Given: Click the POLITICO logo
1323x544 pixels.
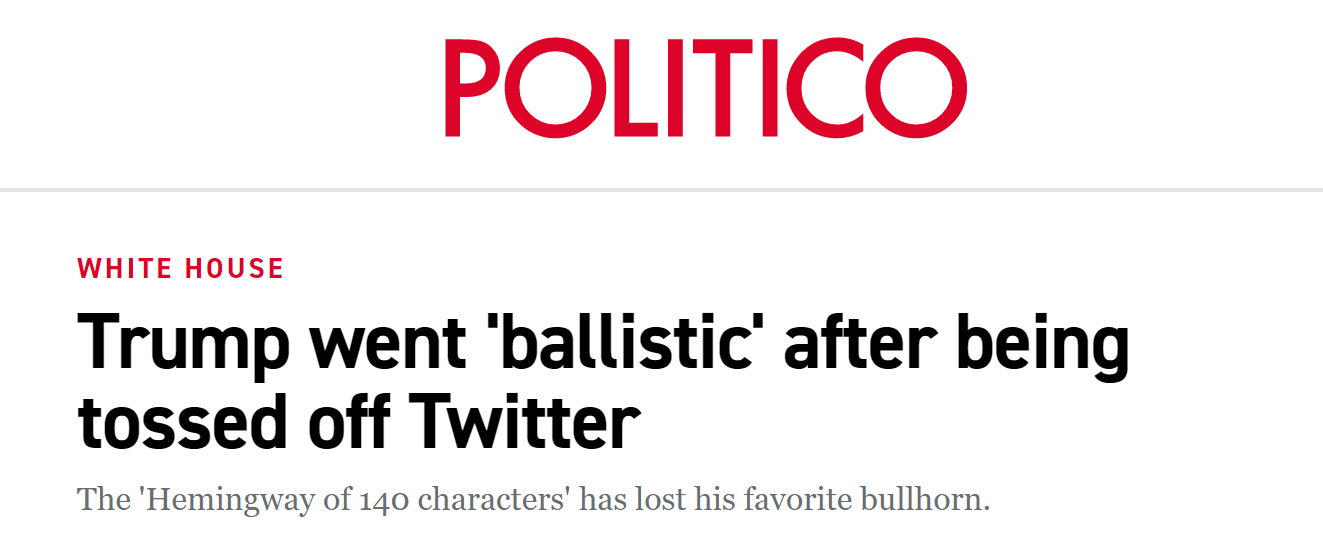Looking at the screenshot, I should tap(706, 87).
